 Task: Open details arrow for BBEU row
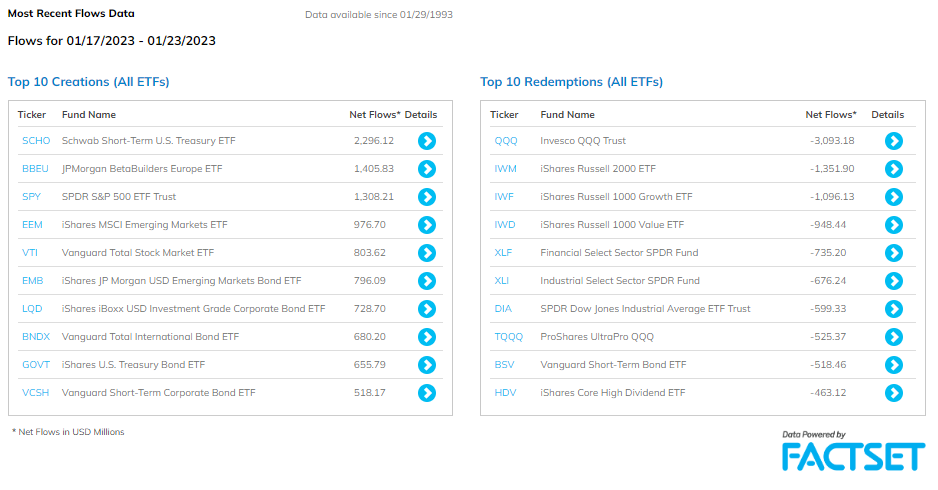[427, 169]
